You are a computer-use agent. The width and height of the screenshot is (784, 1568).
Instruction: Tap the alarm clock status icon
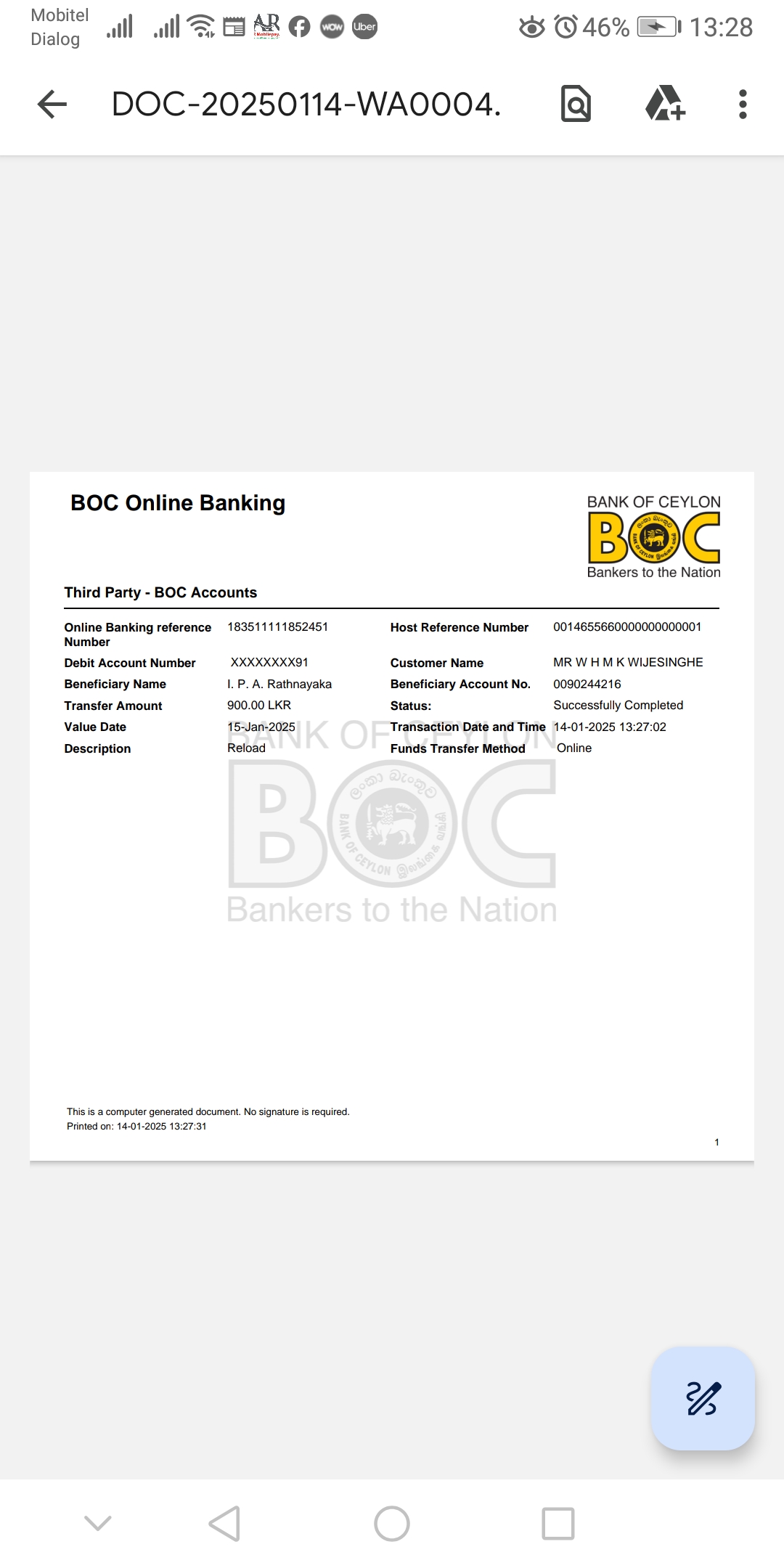click(565, 28)
